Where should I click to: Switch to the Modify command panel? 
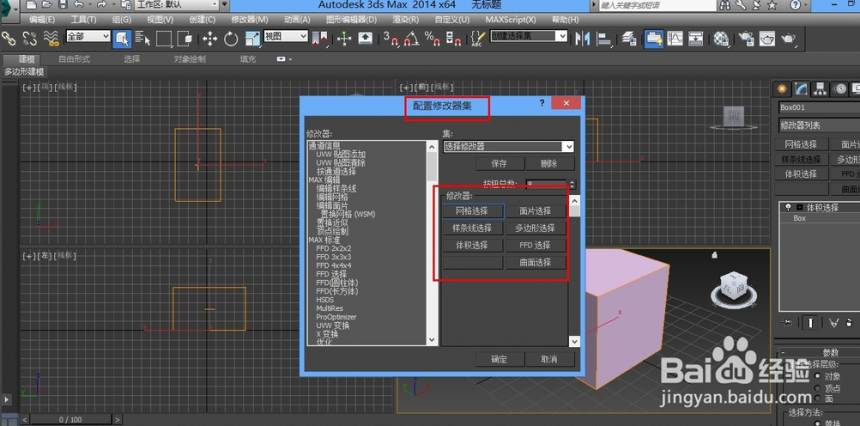(801, 89)
